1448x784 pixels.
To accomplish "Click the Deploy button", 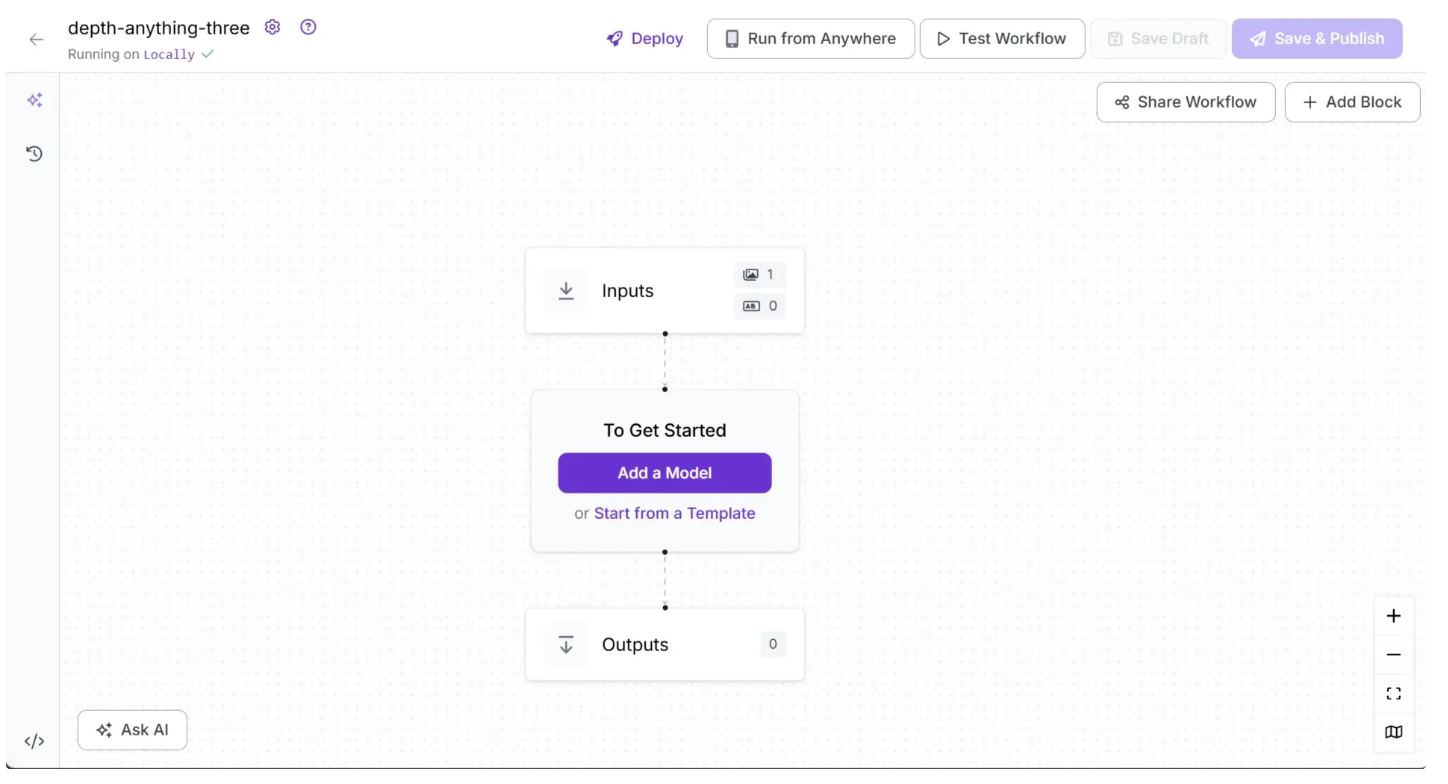I will [x=645, y=39].
